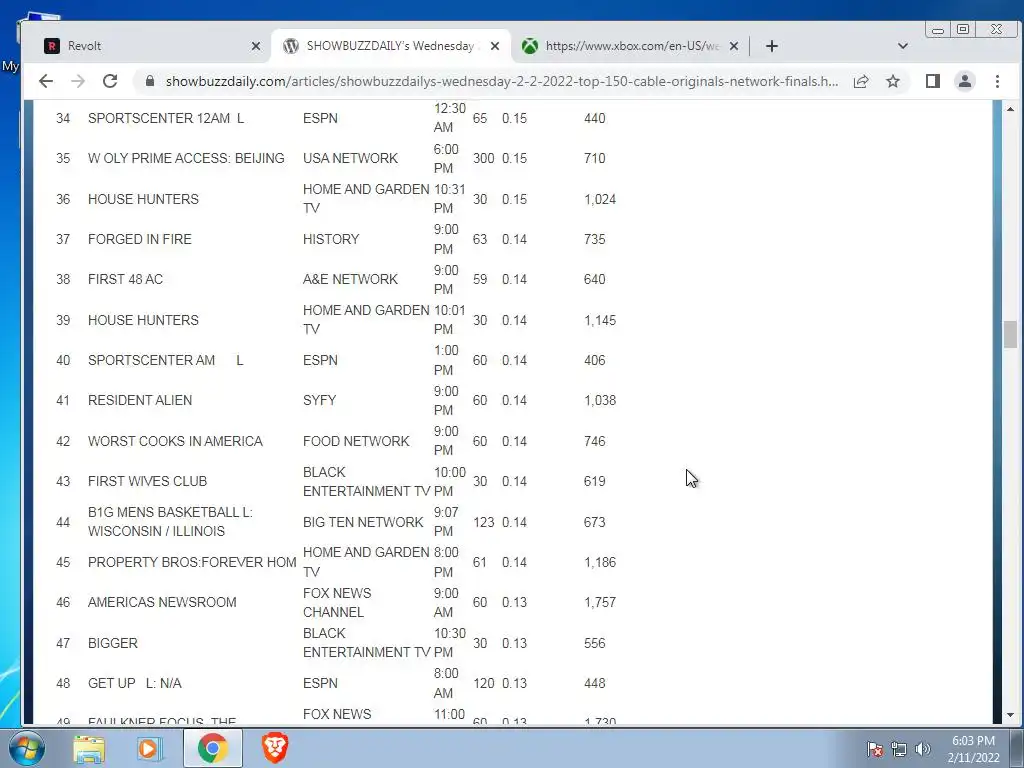Click the RESIDENT ALIEN title
Viewport: 1024px width, 768px height.
point(140,400)
